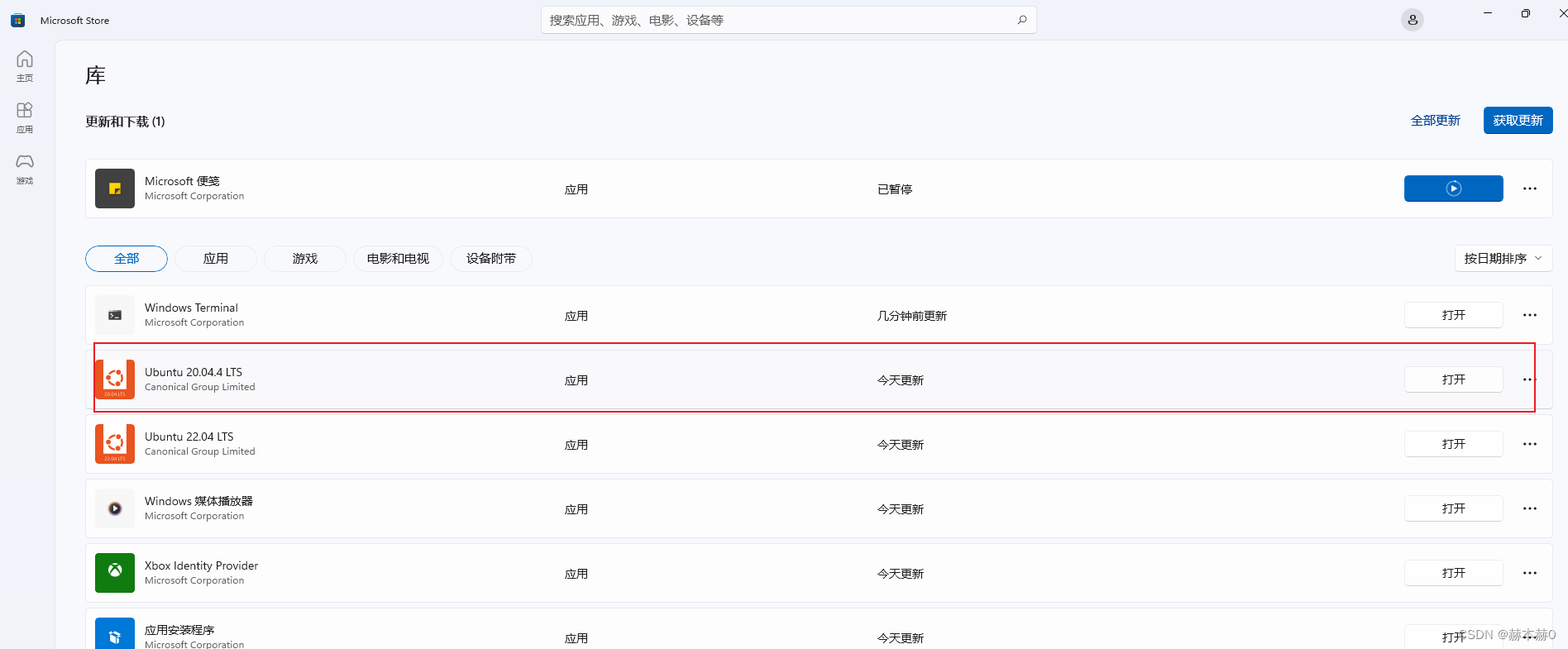Click the Ubuntu 20.04.4 LTS app icon

tap(115, 379)
